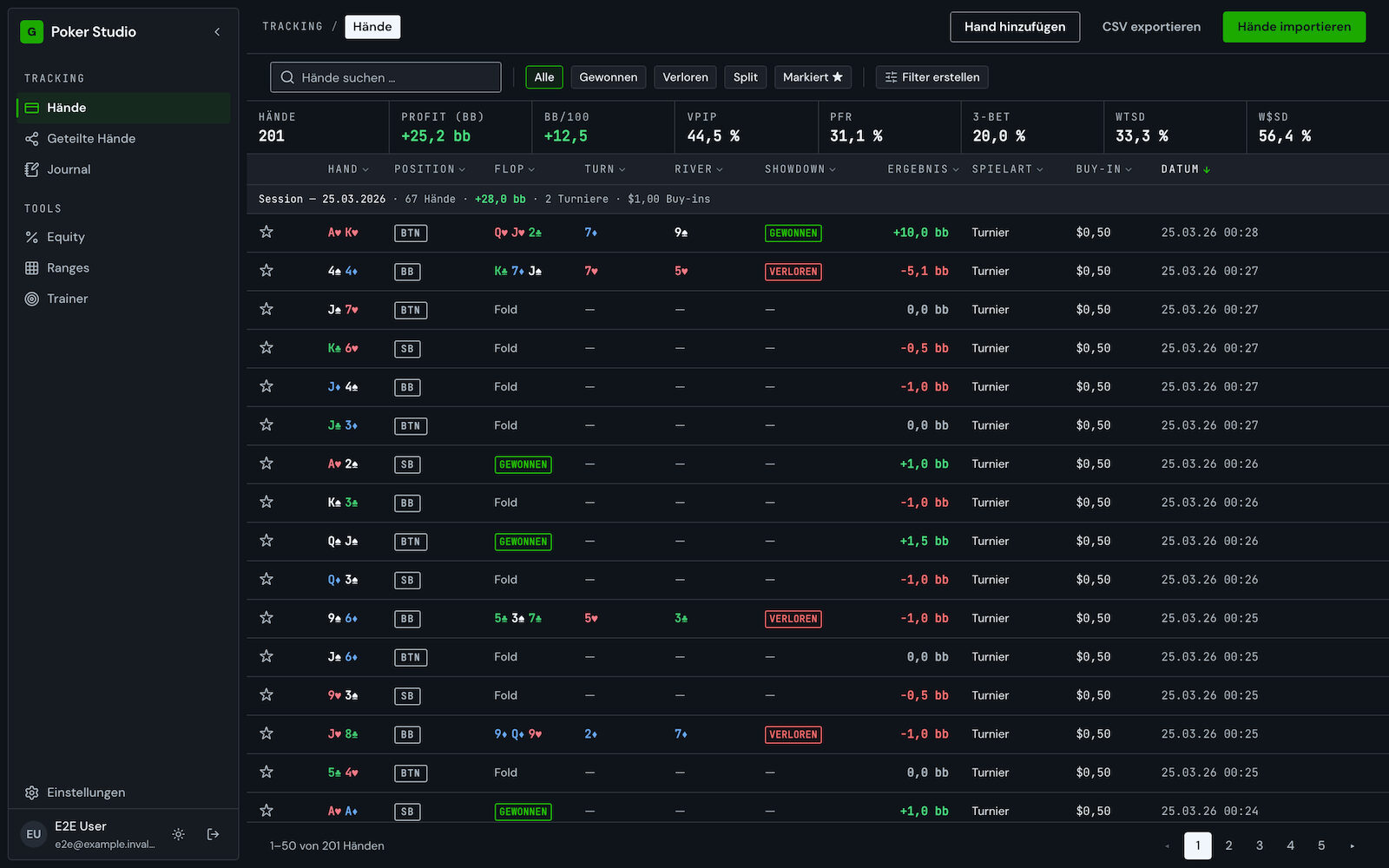Open Einstellungen settings gear
Image resolution: width=1389 pixels, height=868 pixels.
(32, 792)
